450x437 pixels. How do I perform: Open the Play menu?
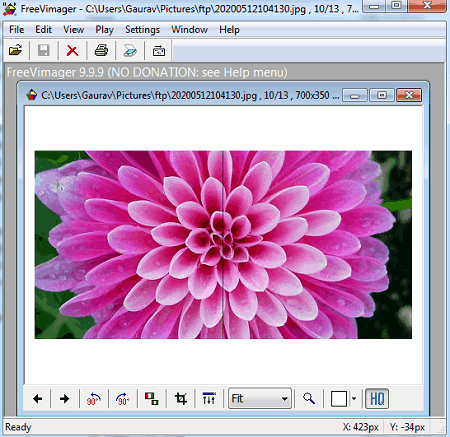(104, 30)
